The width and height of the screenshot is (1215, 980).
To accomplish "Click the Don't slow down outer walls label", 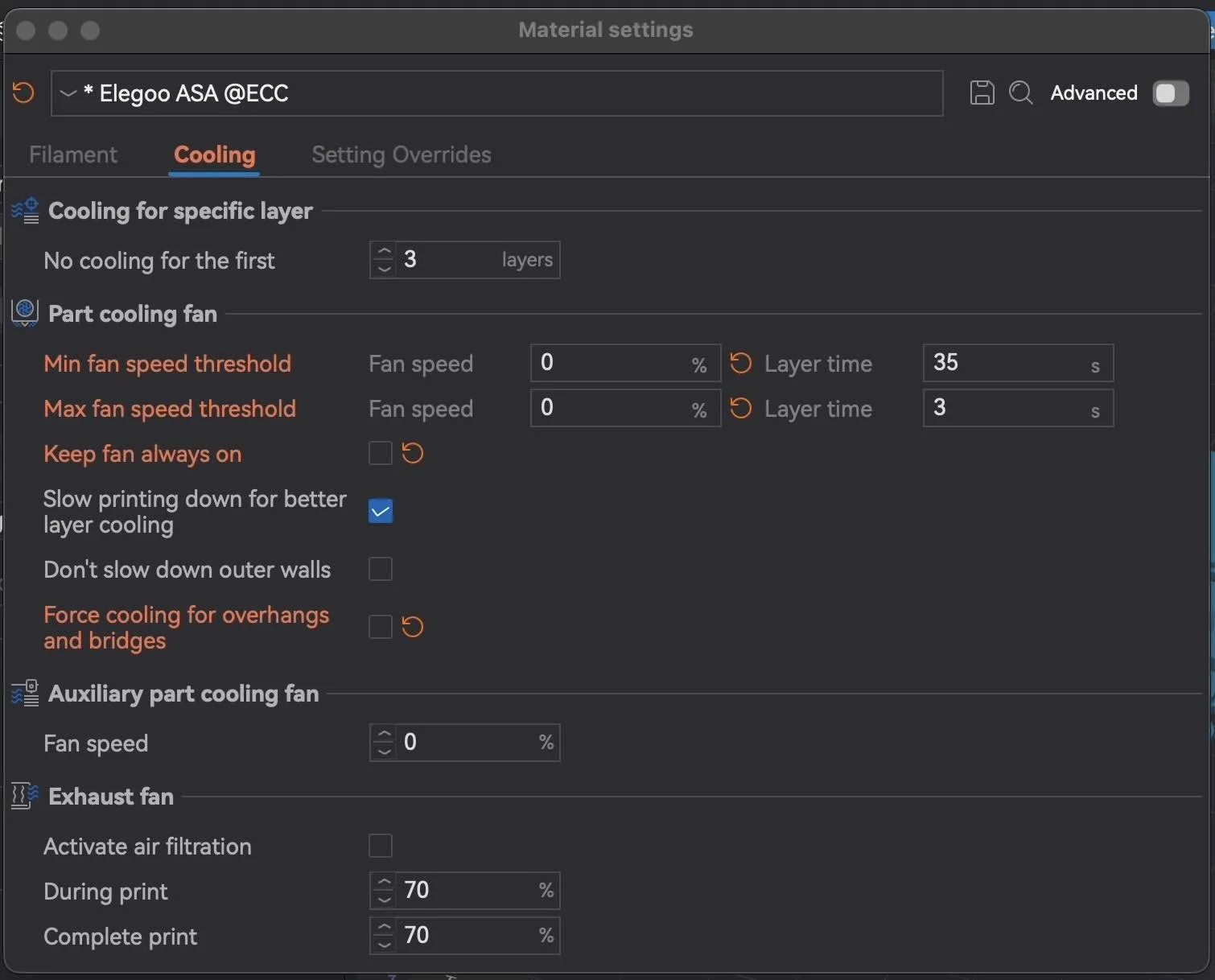I will pyautogui.click(x=187, y=570).
